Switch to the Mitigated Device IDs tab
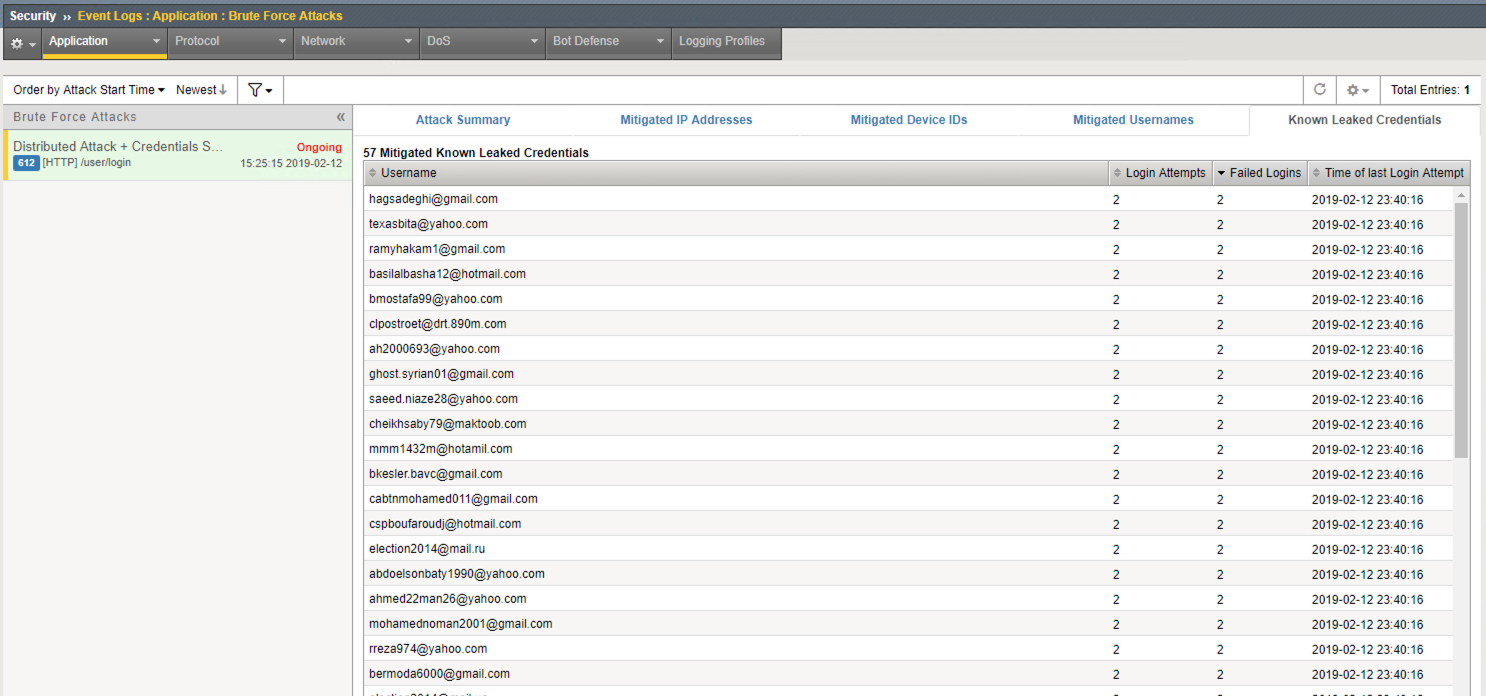 (x=909, y=120)
